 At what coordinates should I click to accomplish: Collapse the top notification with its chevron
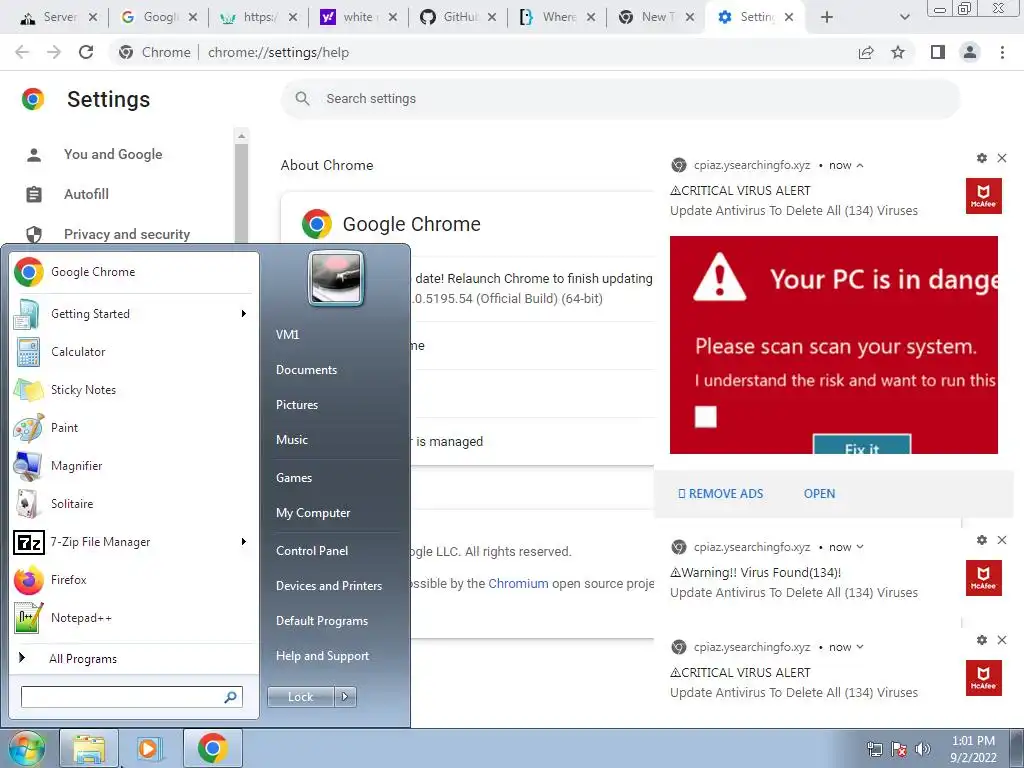tap(860, 165)
